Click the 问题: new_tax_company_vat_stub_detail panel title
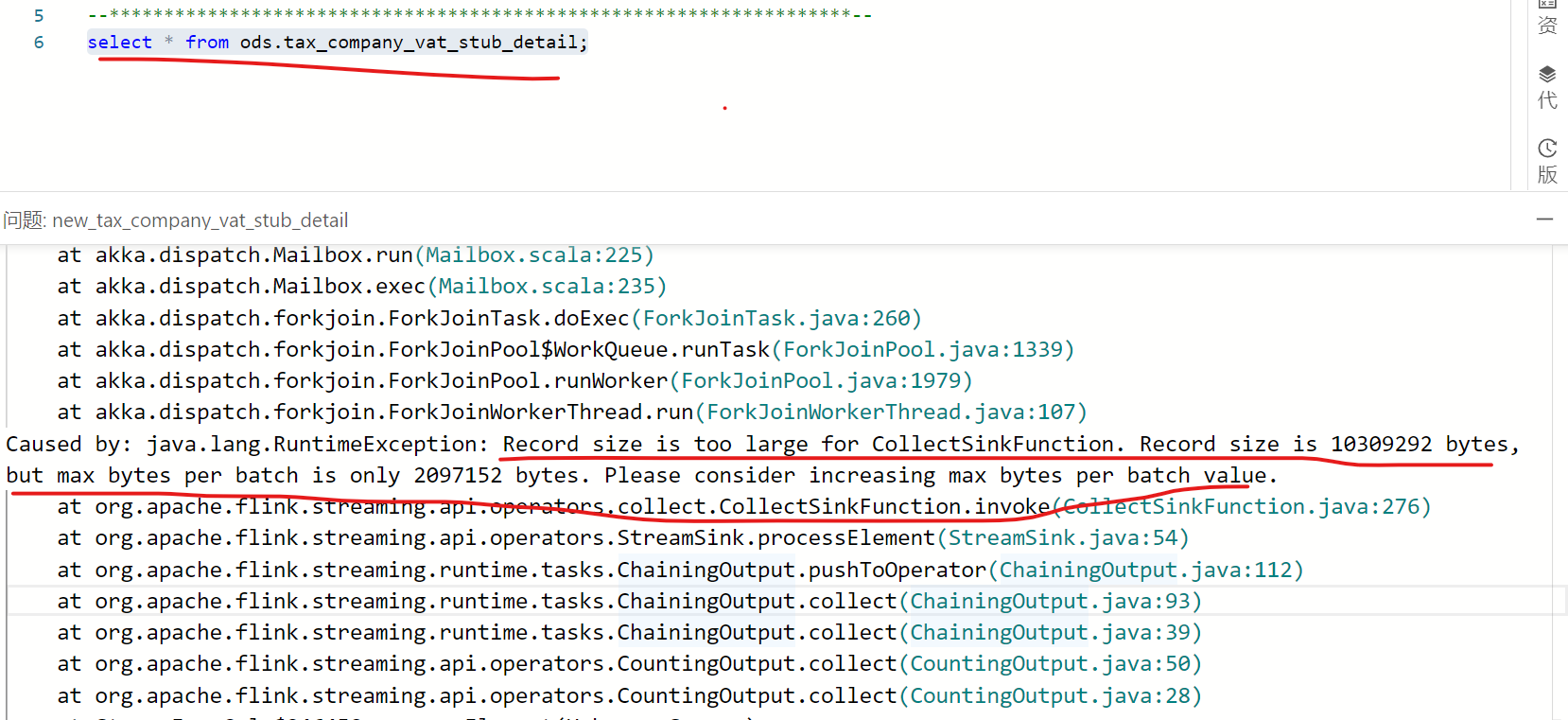1568x720 pixels. tap(175, 220)
